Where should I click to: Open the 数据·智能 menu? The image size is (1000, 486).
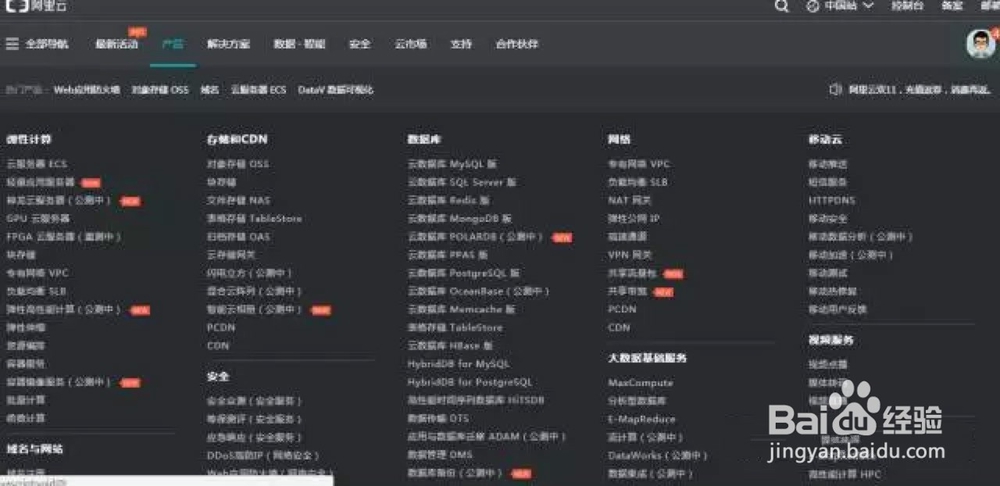coord(300,44)
